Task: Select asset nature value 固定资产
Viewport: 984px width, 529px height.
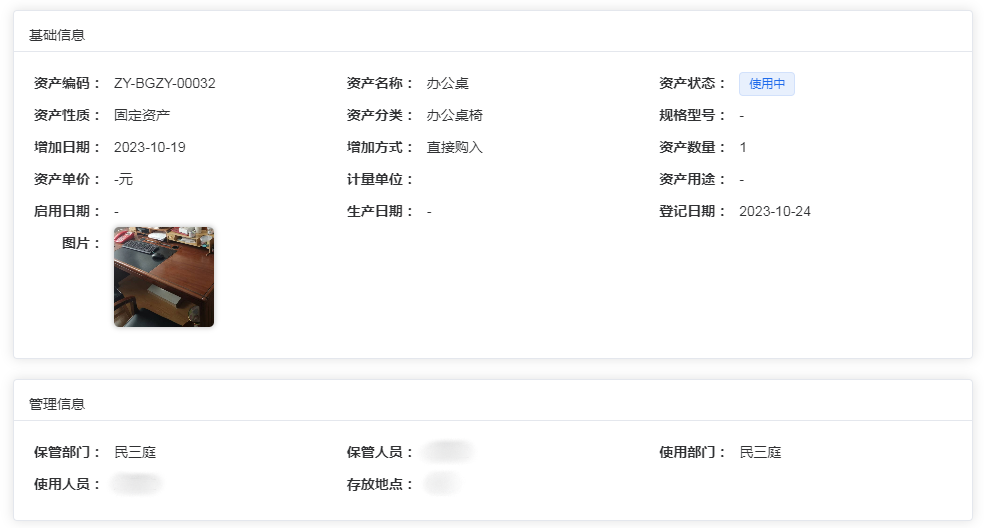Action: tap(142, 115)
